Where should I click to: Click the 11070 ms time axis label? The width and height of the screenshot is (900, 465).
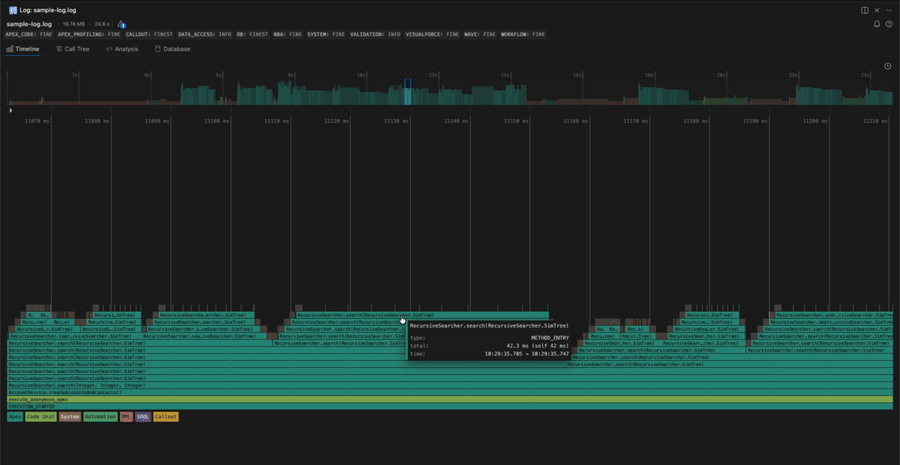(38, 121)
